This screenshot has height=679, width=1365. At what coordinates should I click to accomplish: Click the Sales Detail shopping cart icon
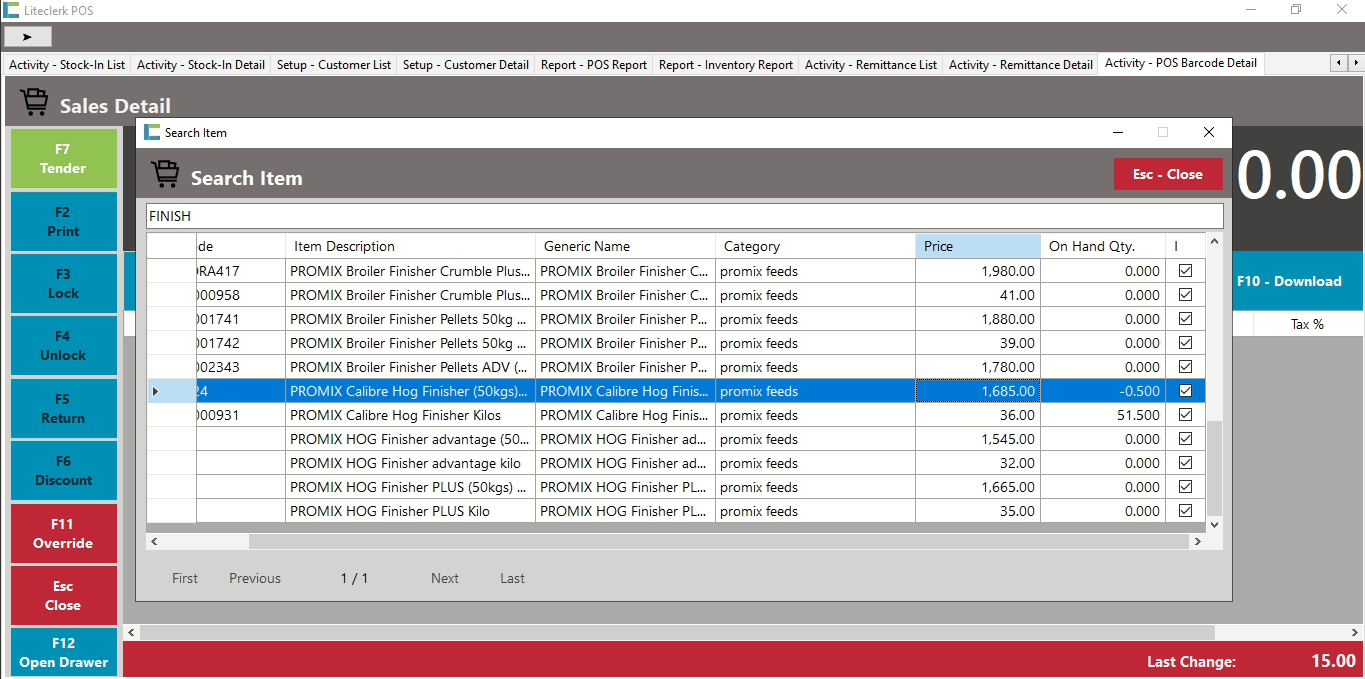pos(33,102)
